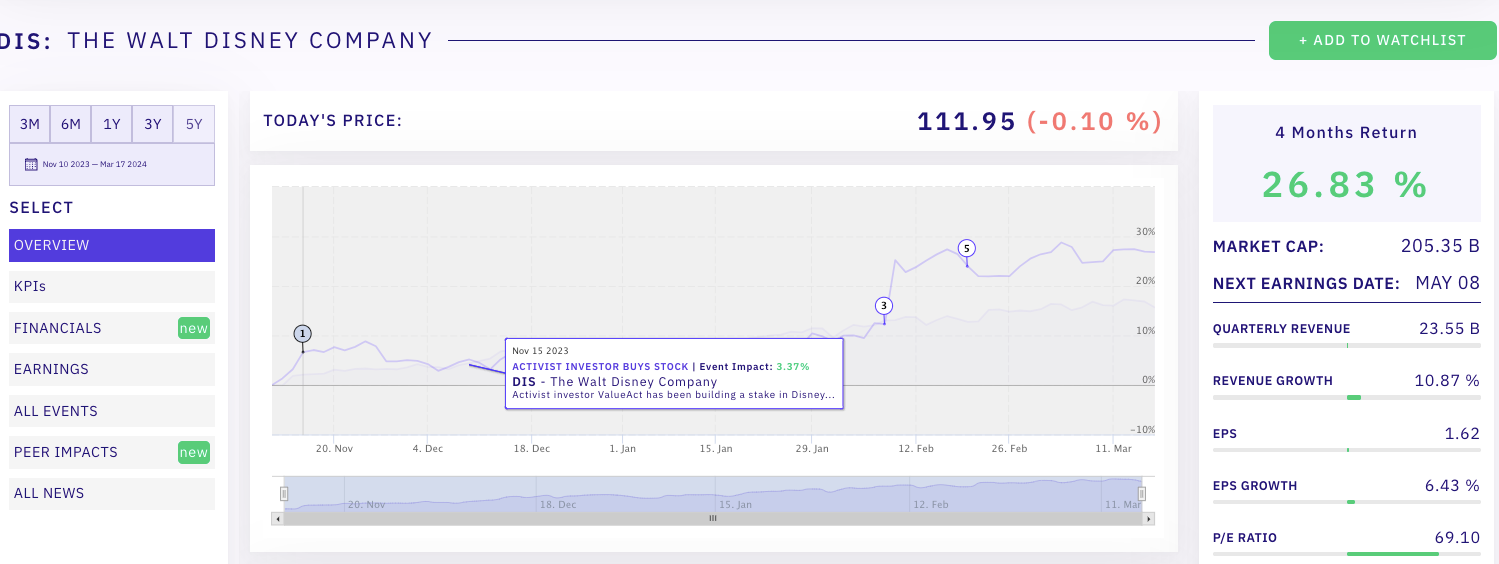The height and width of the screenshot is (564, 1499).
Task: Click EPS value 1.62
Action: point(1462,433)
